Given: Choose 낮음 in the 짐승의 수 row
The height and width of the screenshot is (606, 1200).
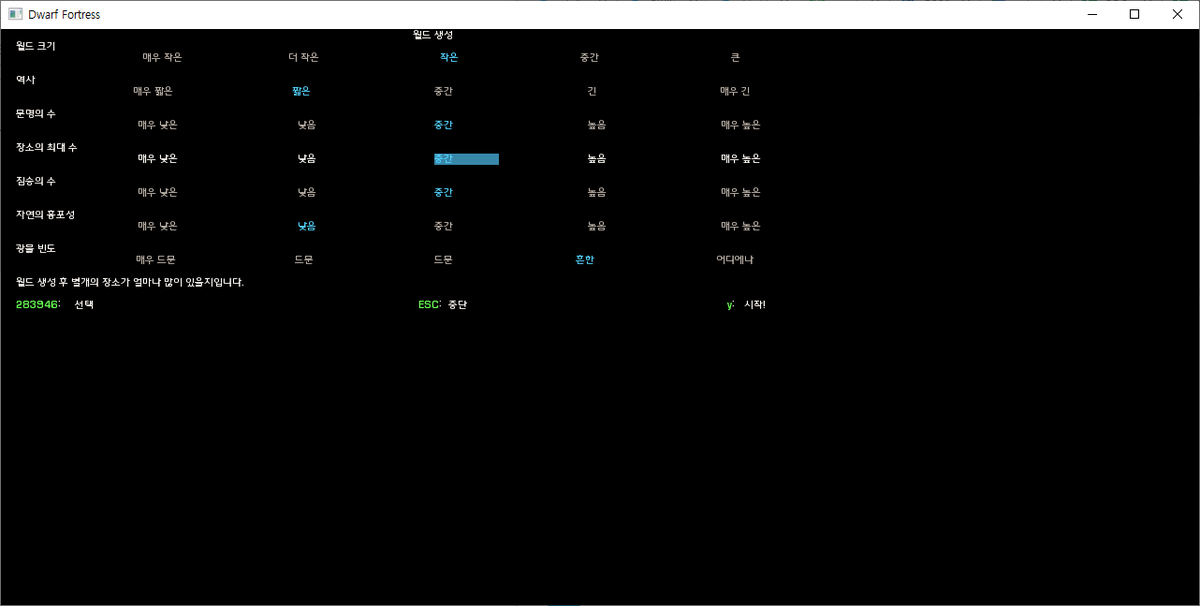Looking at the screenshot, I should pos(306,192).
